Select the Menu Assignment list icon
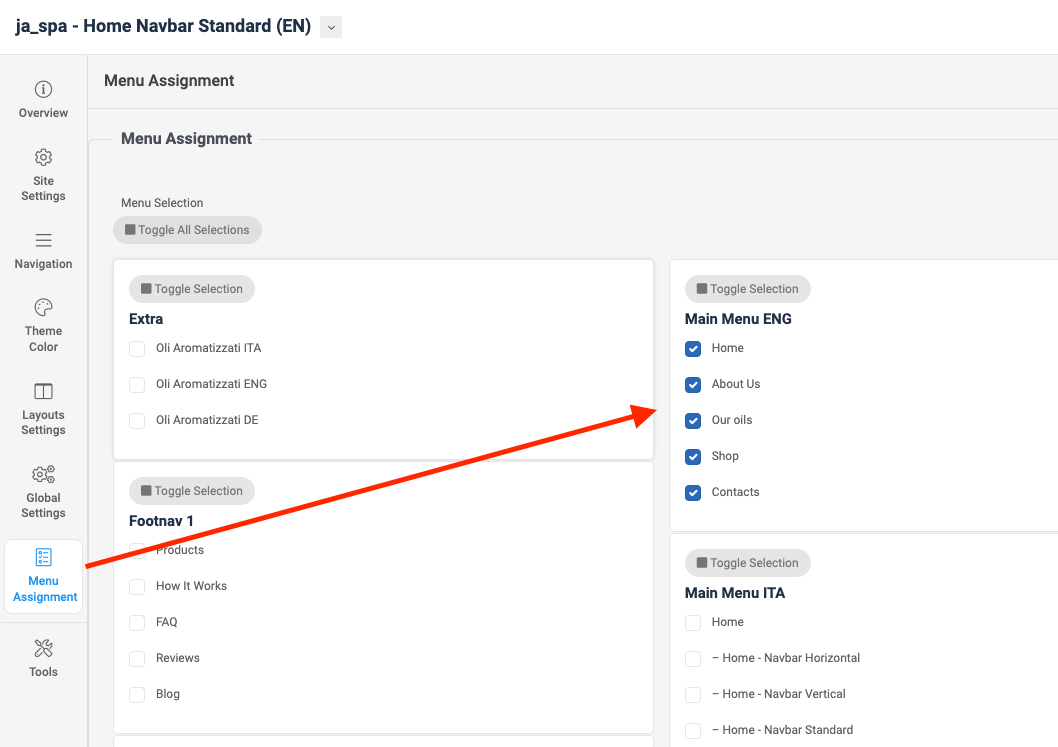1058x747 pixels. click(43, 558)
